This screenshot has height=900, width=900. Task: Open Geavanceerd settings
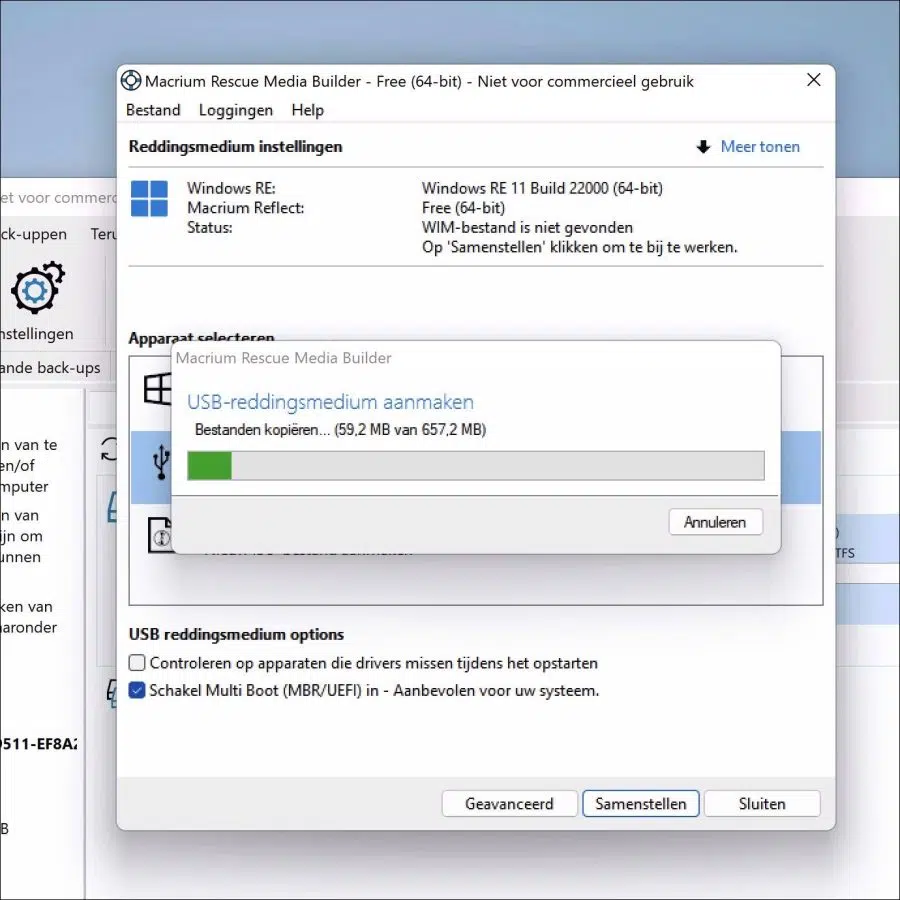coord(509,804)
